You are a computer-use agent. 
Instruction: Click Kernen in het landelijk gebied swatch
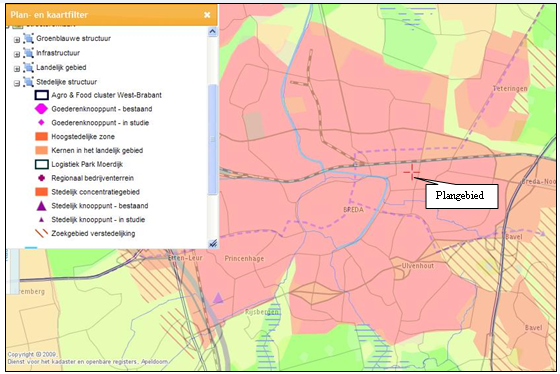pos(41,150)
